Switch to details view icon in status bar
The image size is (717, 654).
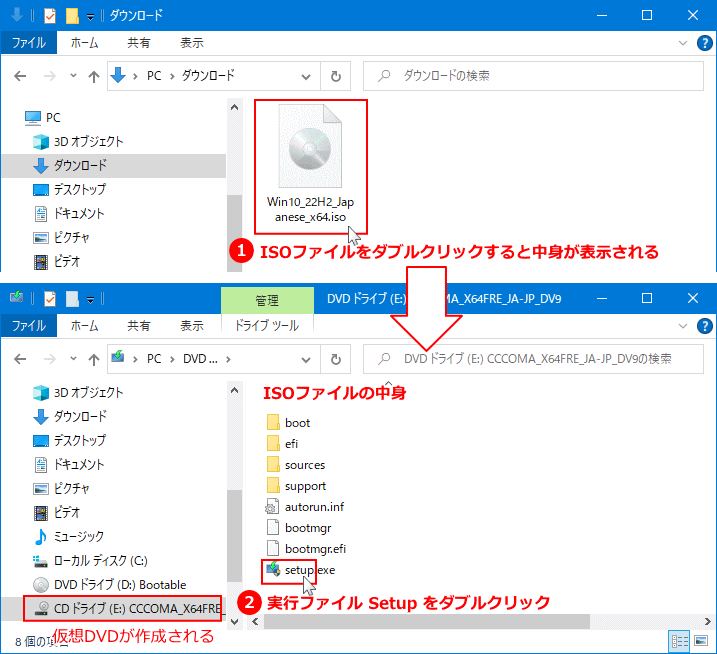tap(680, 641)
